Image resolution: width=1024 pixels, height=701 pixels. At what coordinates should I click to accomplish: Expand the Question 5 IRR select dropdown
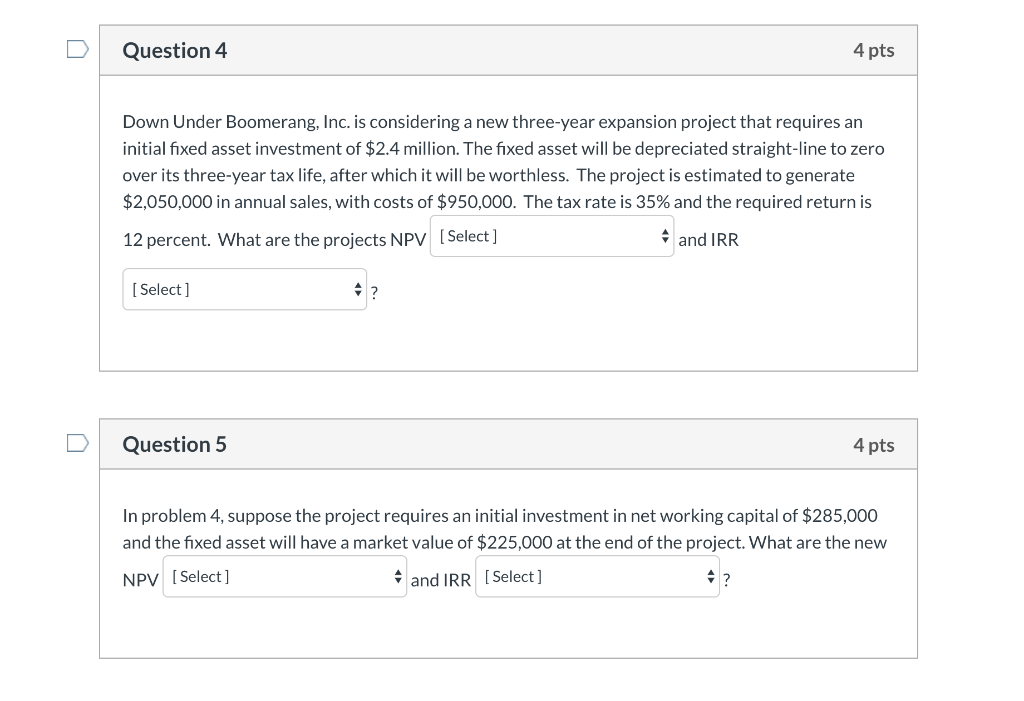click(x=597, y=577)
